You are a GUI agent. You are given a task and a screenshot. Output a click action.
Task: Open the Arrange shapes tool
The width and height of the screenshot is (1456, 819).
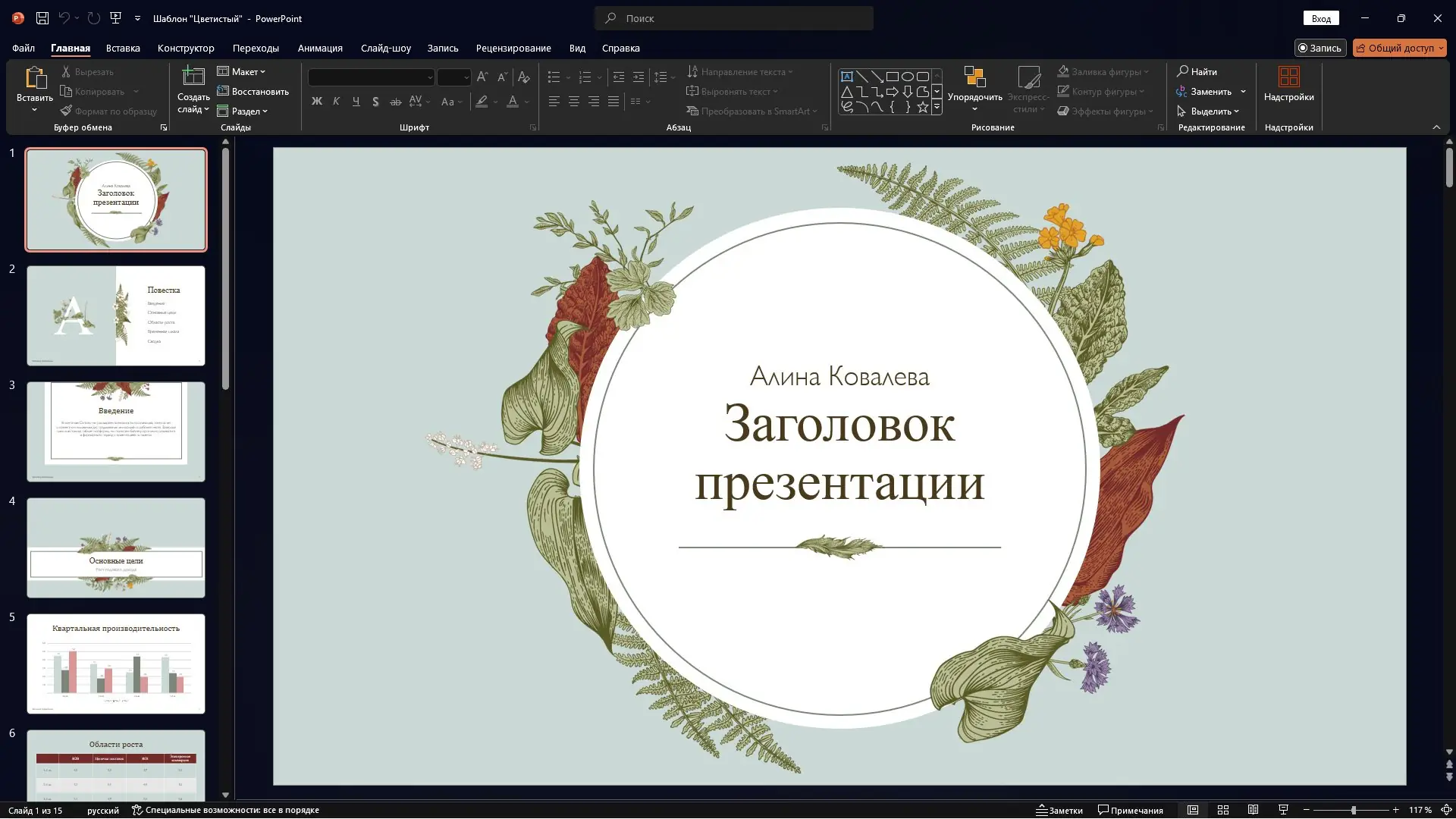click(974, 78)
